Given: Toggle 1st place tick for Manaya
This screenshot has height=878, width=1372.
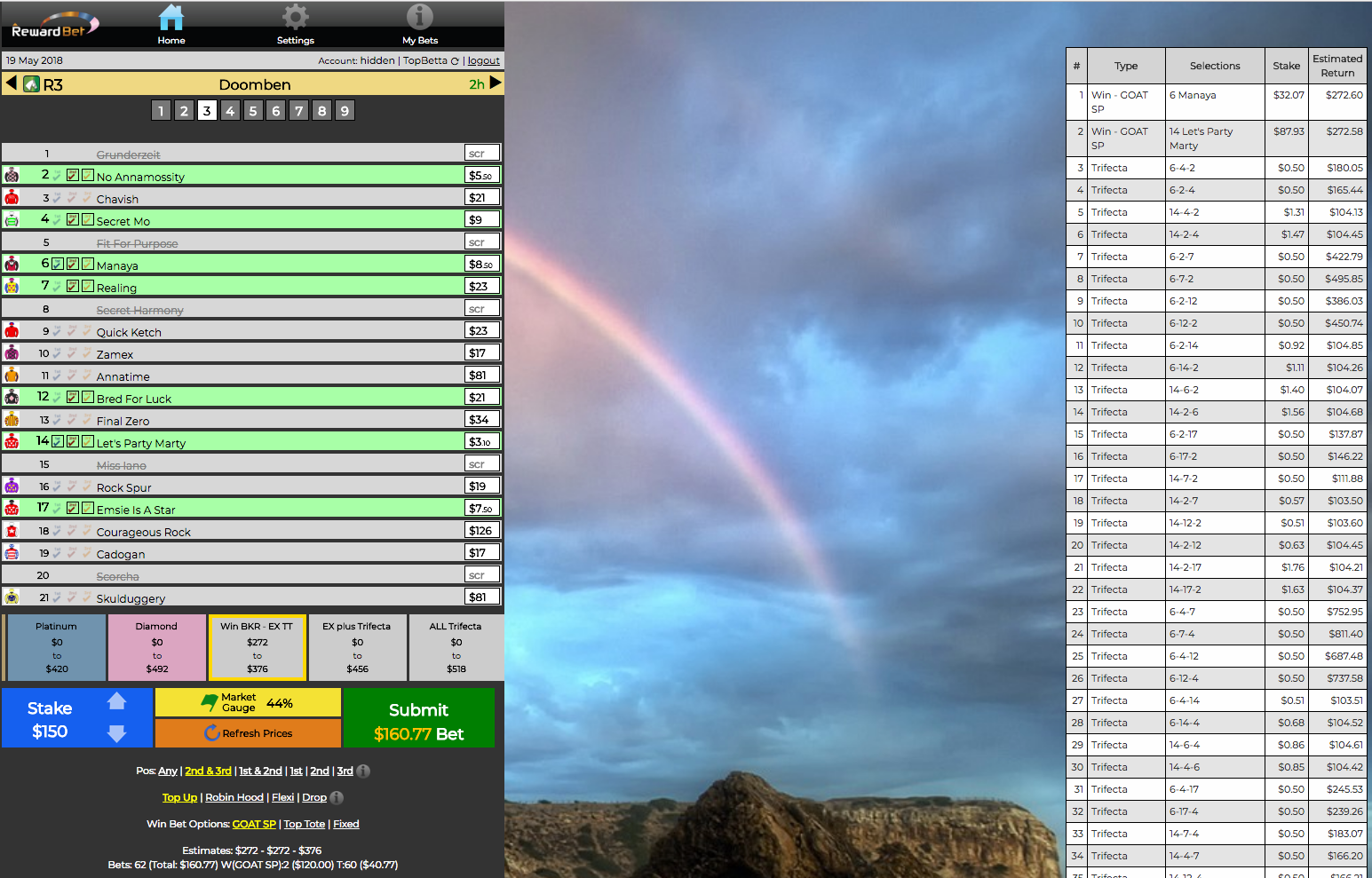Looking at the screenshot, I should pyautogui.click(x=58, y=264).
